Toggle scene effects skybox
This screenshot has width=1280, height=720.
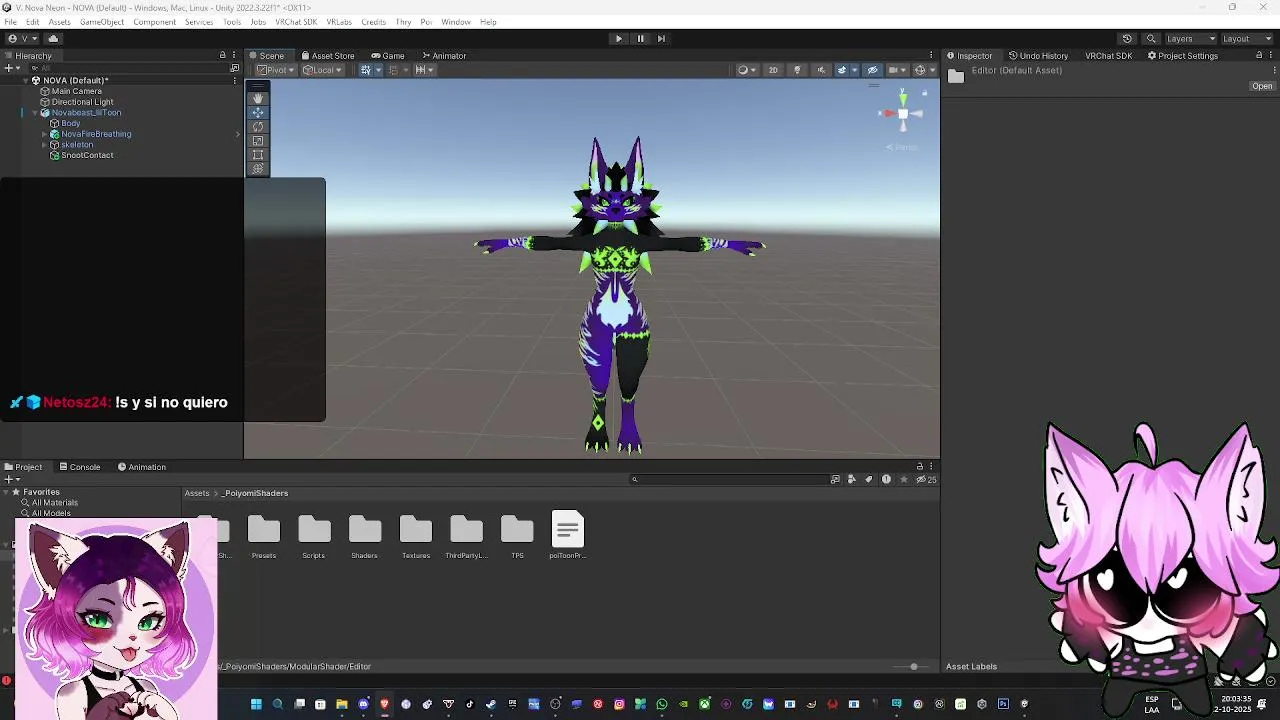844,70
